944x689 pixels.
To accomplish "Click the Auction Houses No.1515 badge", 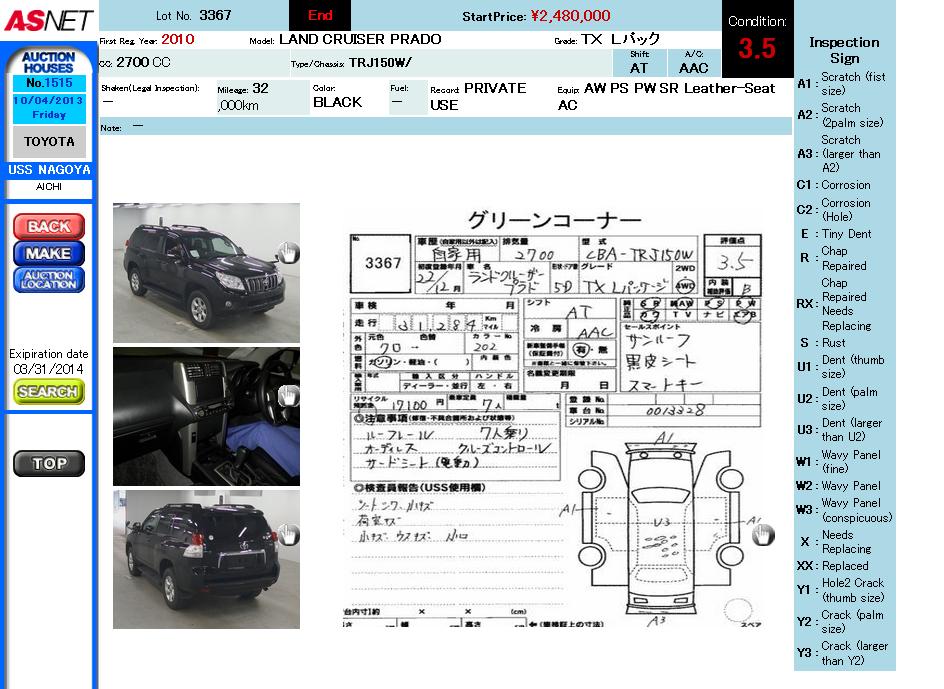I will [x=48, y=70].
